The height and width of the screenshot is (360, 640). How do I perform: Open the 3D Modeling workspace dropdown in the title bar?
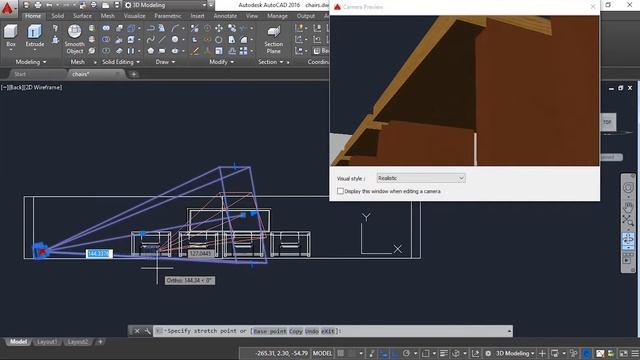pos(169,5)
